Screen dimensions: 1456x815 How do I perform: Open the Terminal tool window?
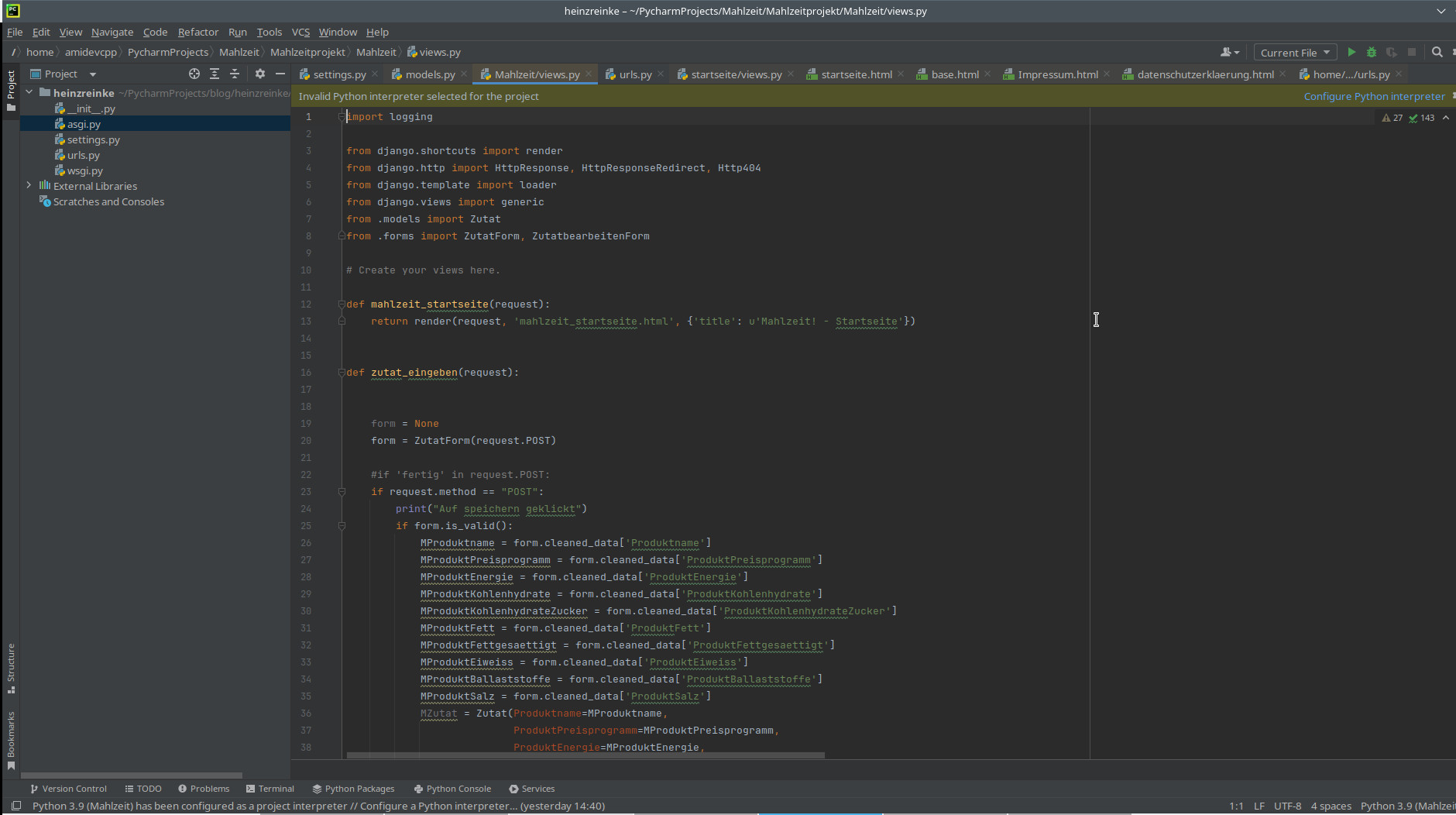(x=270, y=789)
